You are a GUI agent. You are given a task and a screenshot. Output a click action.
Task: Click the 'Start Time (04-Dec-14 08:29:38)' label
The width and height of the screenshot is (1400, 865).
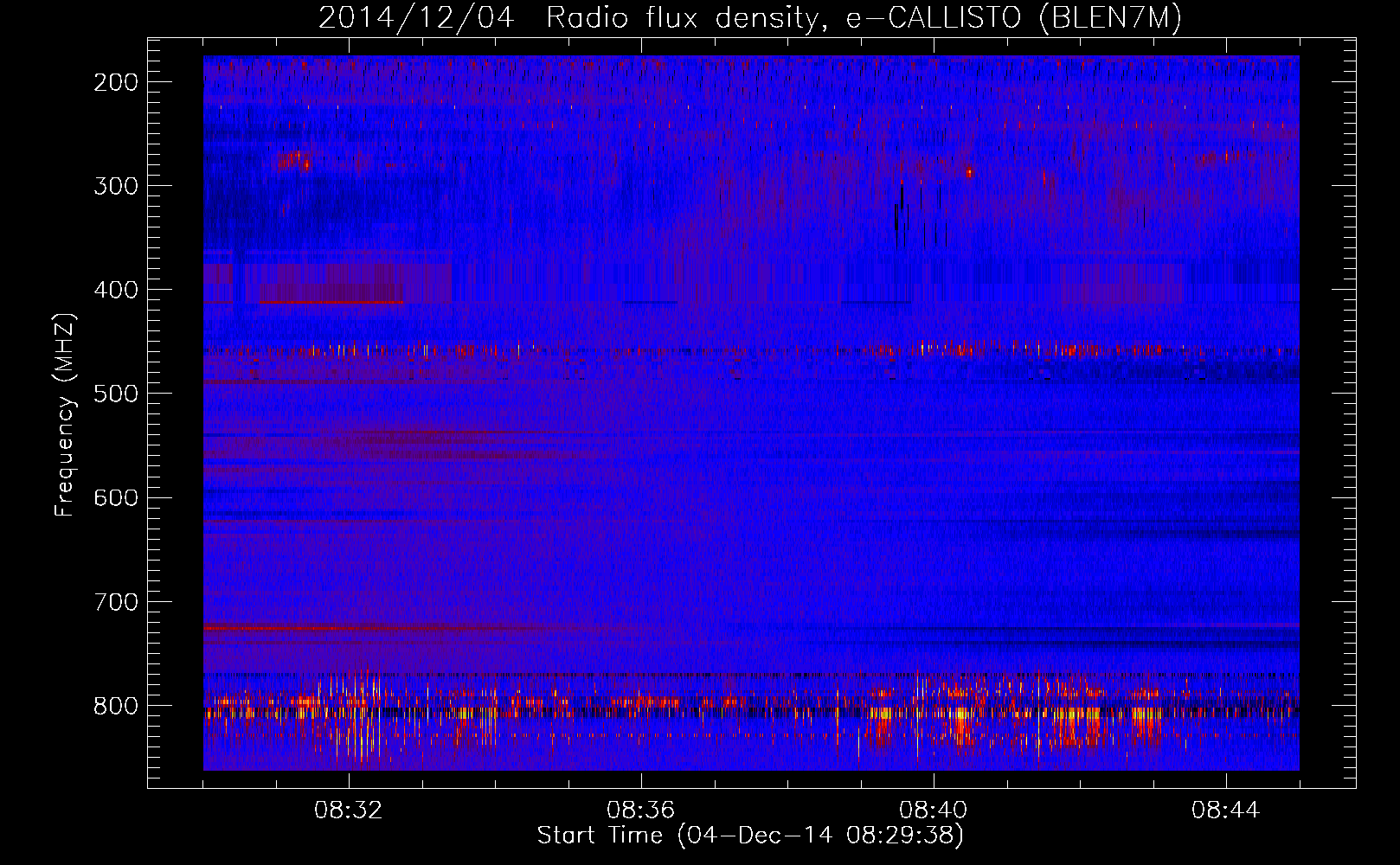point(750,836)
